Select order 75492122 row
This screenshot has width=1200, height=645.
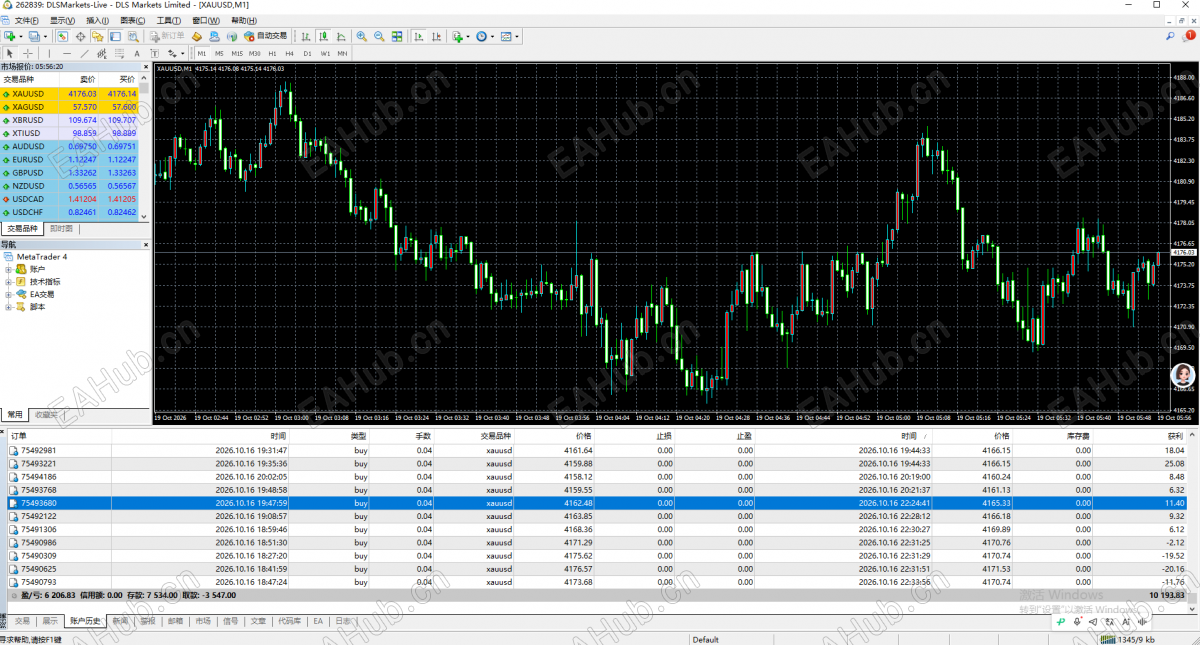[x=597, y=516]
